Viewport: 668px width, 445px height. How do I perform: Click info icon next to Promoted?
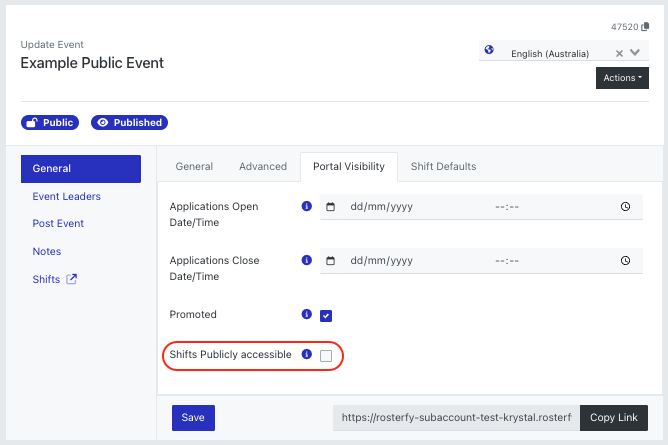[x=306, y=314]
